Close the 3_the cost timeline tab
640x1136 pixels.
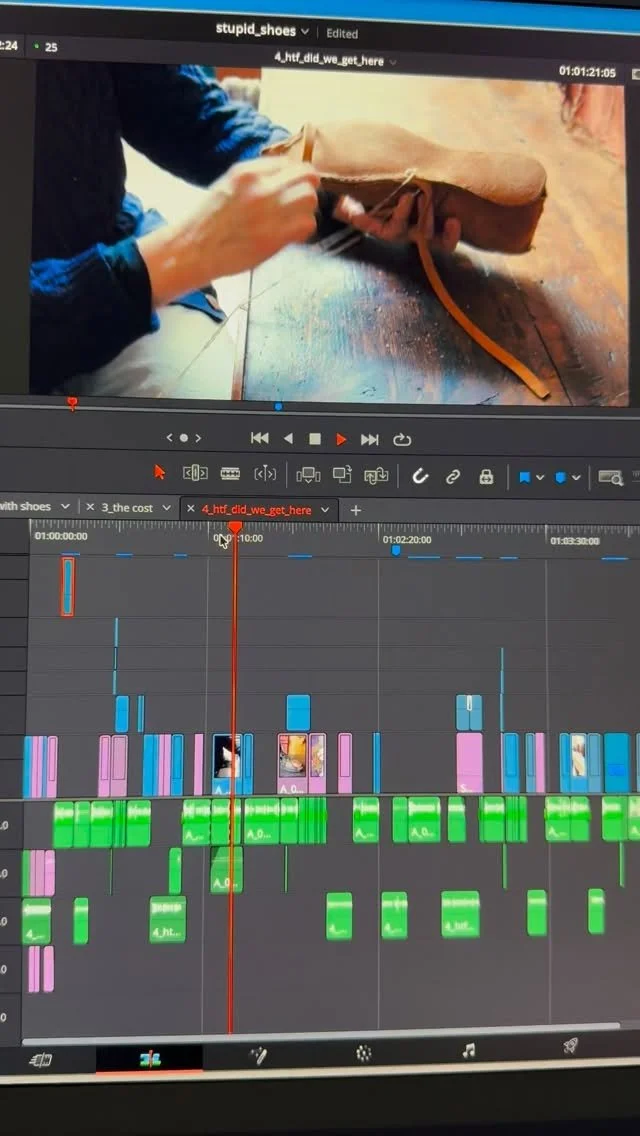coord(90,507)
